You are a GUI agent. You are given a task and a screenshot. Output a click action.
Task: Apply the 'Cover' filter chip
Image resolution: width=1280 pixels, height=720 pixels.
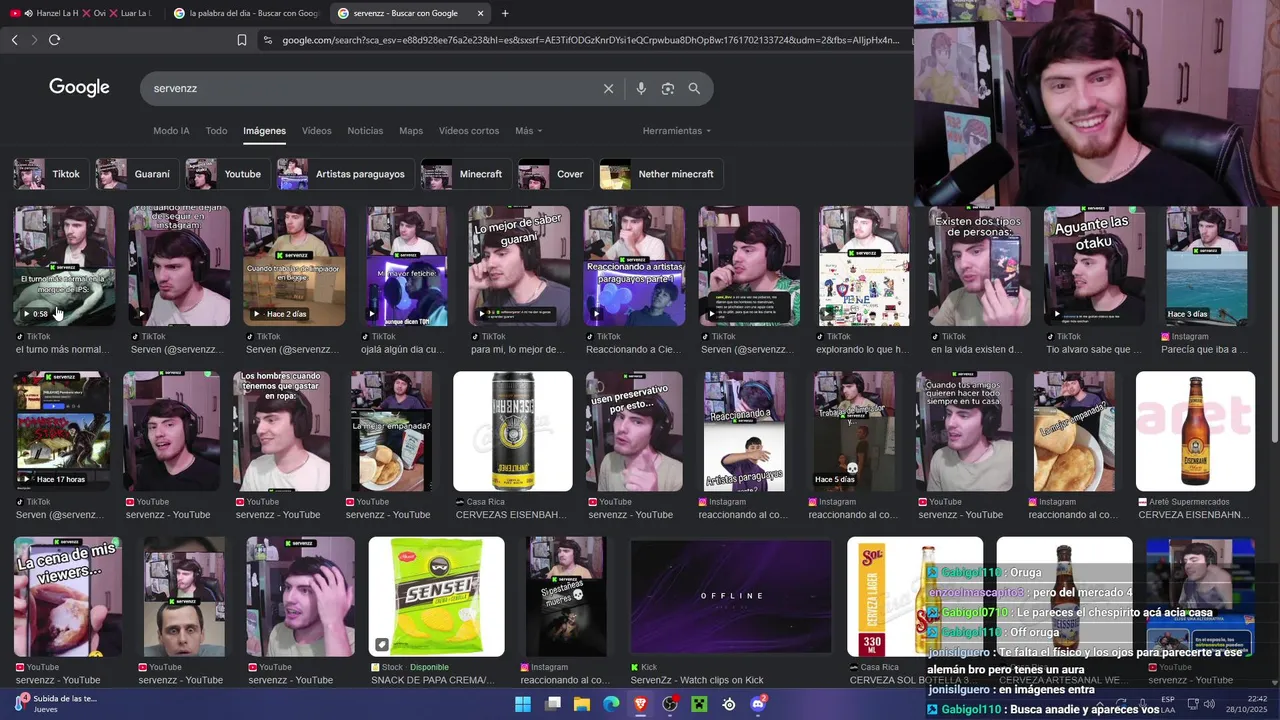554,174
